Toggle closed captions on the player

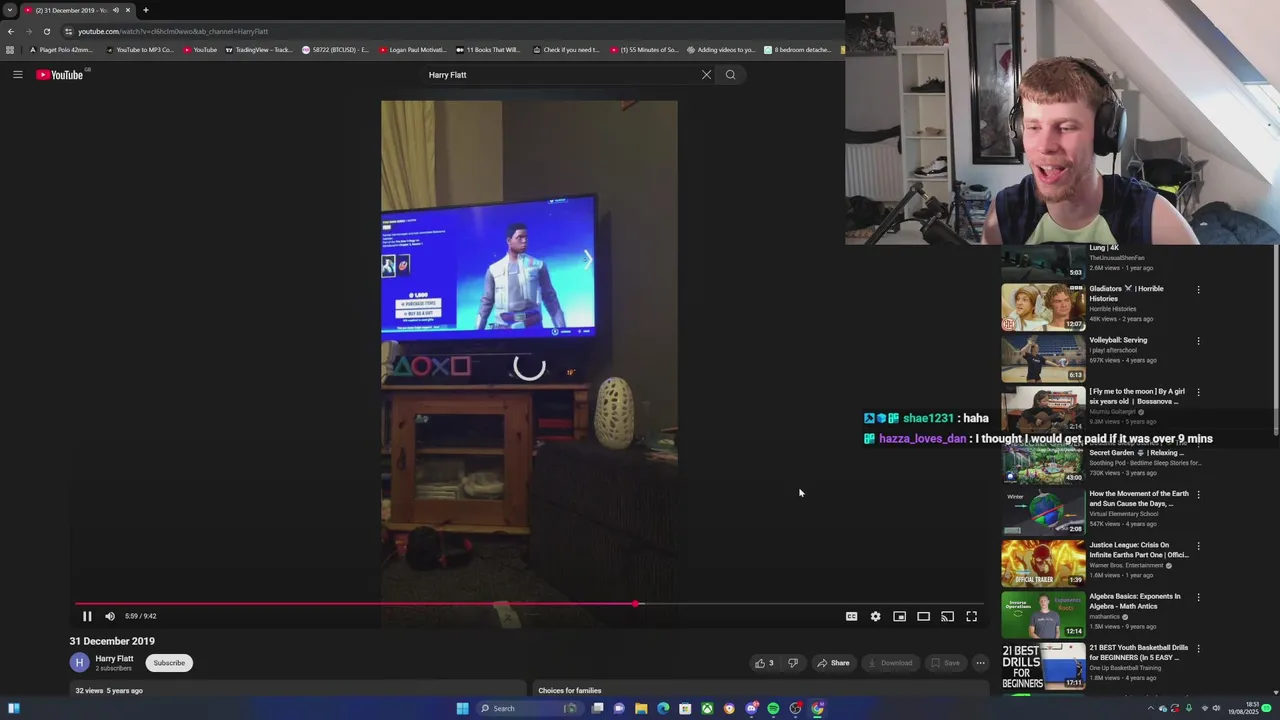(852, 616)
